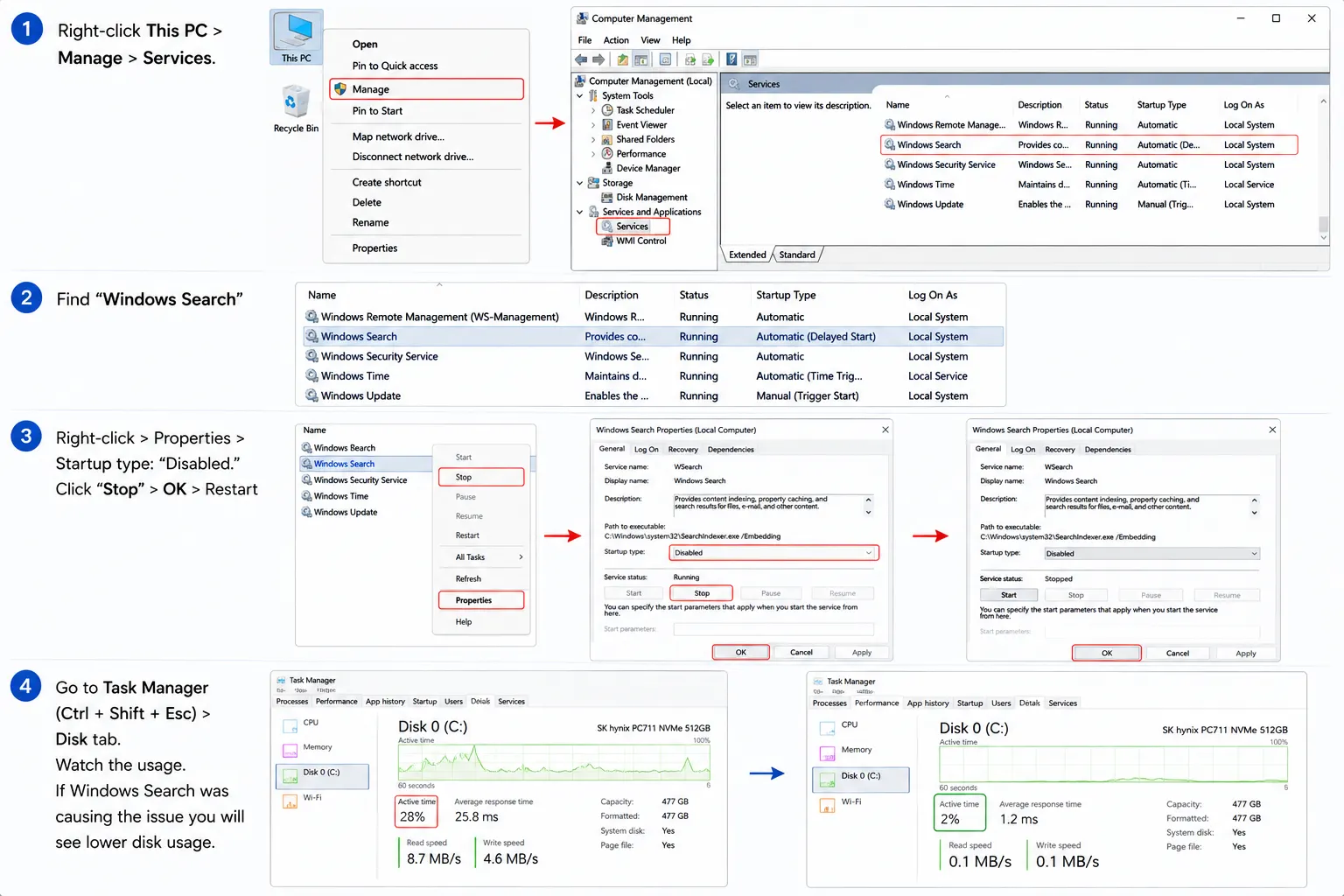The image size is (1344, 896).
Task: Choose Properties in the services context menu
Action: point(481,600)
